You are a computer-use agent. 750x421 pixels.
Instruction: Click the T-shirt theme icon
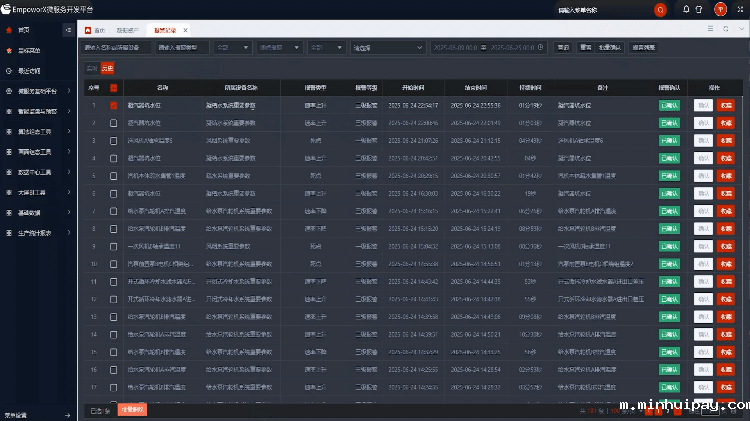click(x=699, y=9)
